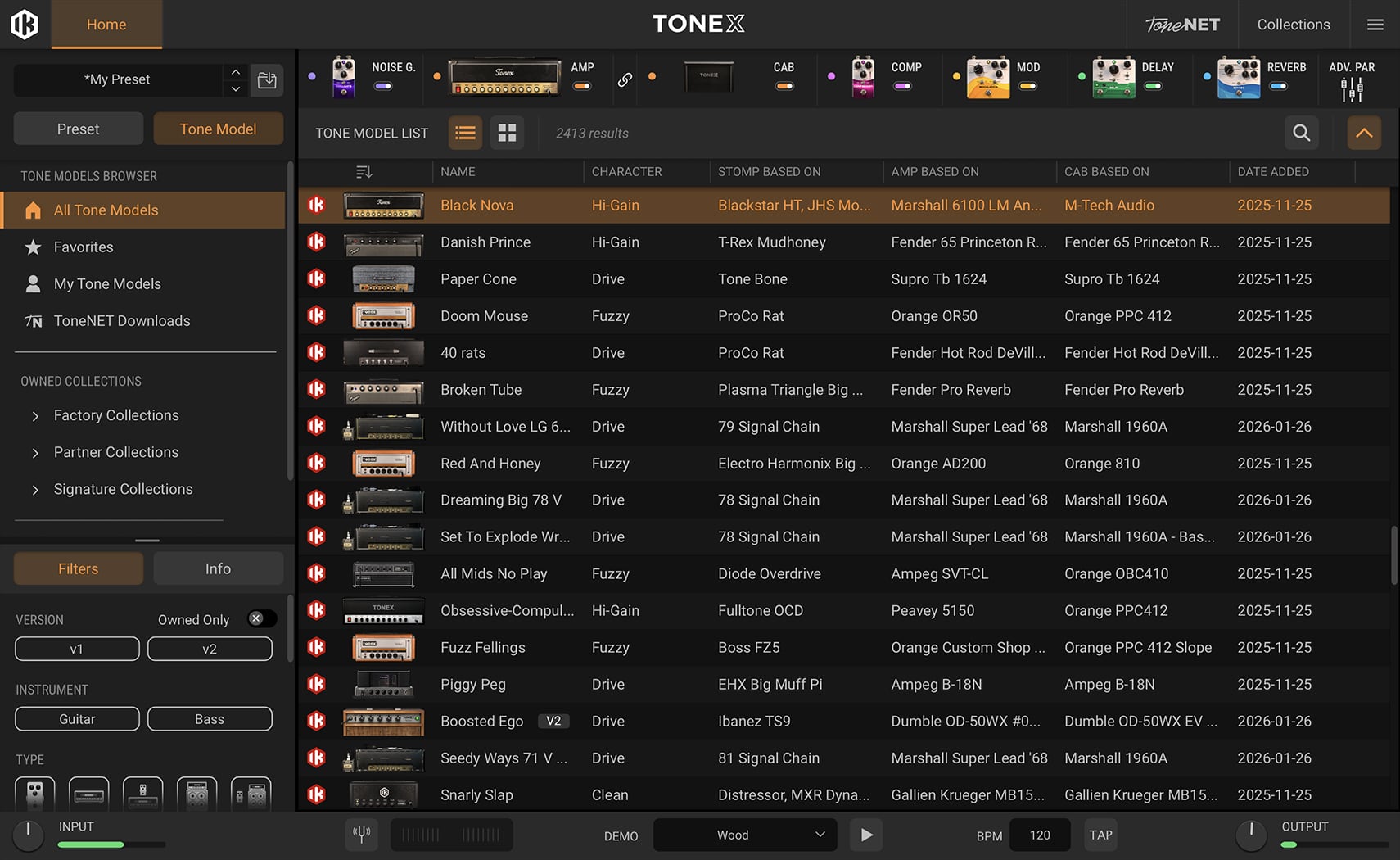The width and height of the screenshot is (1400, 860).
Task: Expand Factory Collections
Action: click(35, 416)
